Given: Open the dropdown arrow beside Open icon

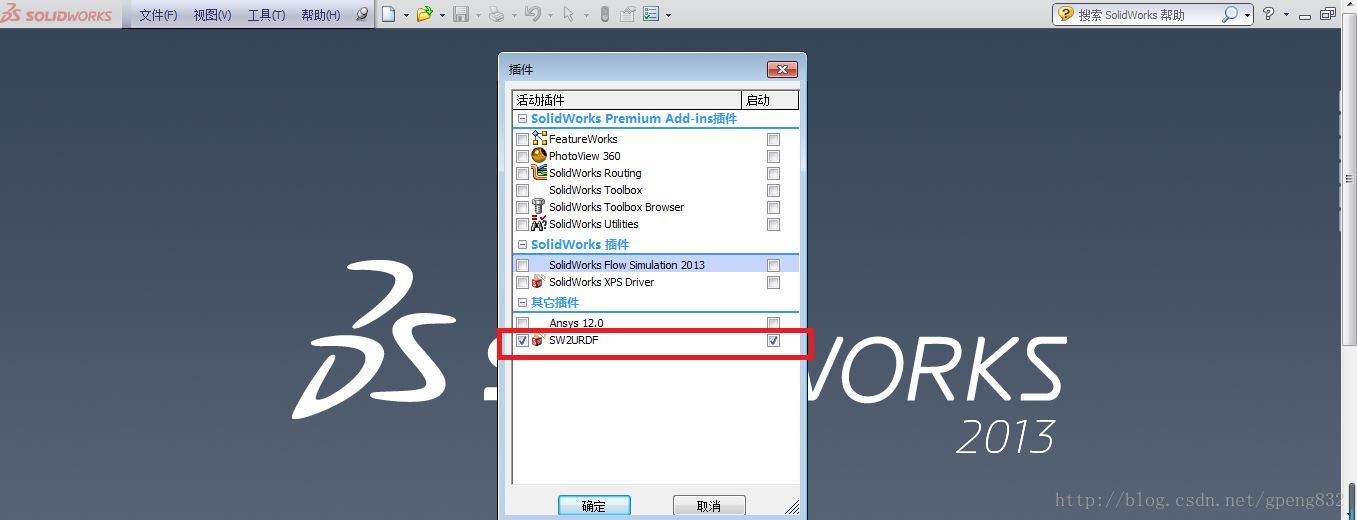Looking at the screenshot, I should (x=442, y=15).
